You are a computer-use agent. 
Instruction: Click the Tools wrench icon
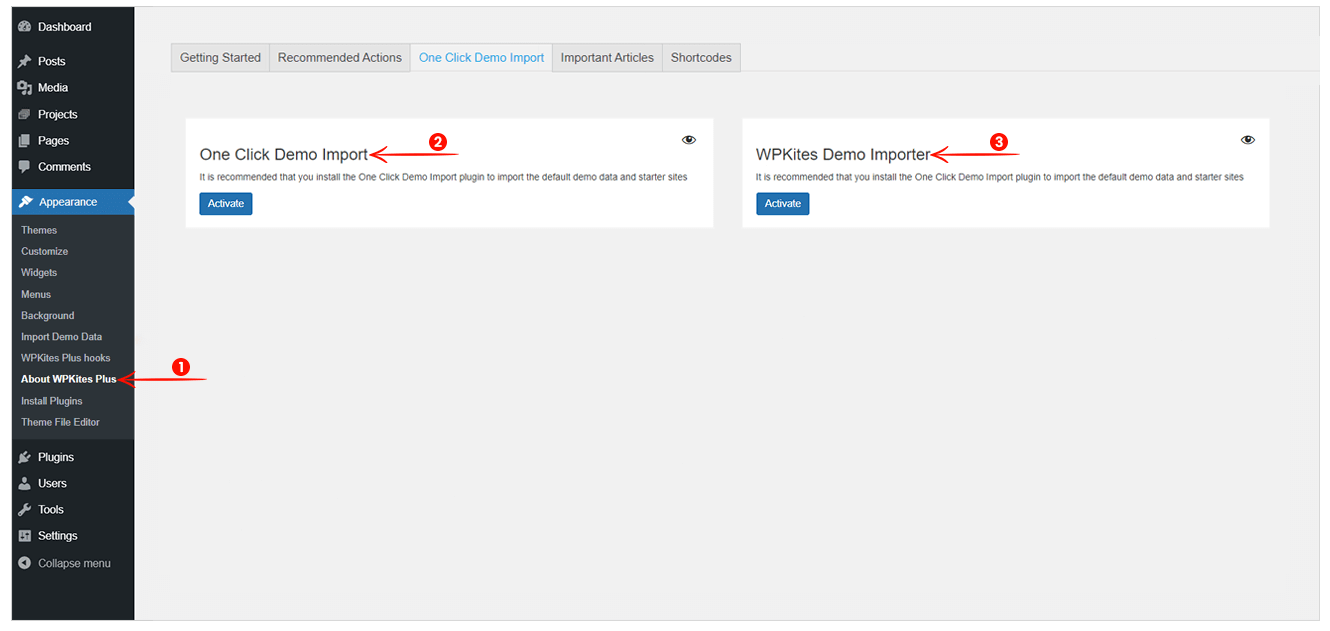(25, 510)
